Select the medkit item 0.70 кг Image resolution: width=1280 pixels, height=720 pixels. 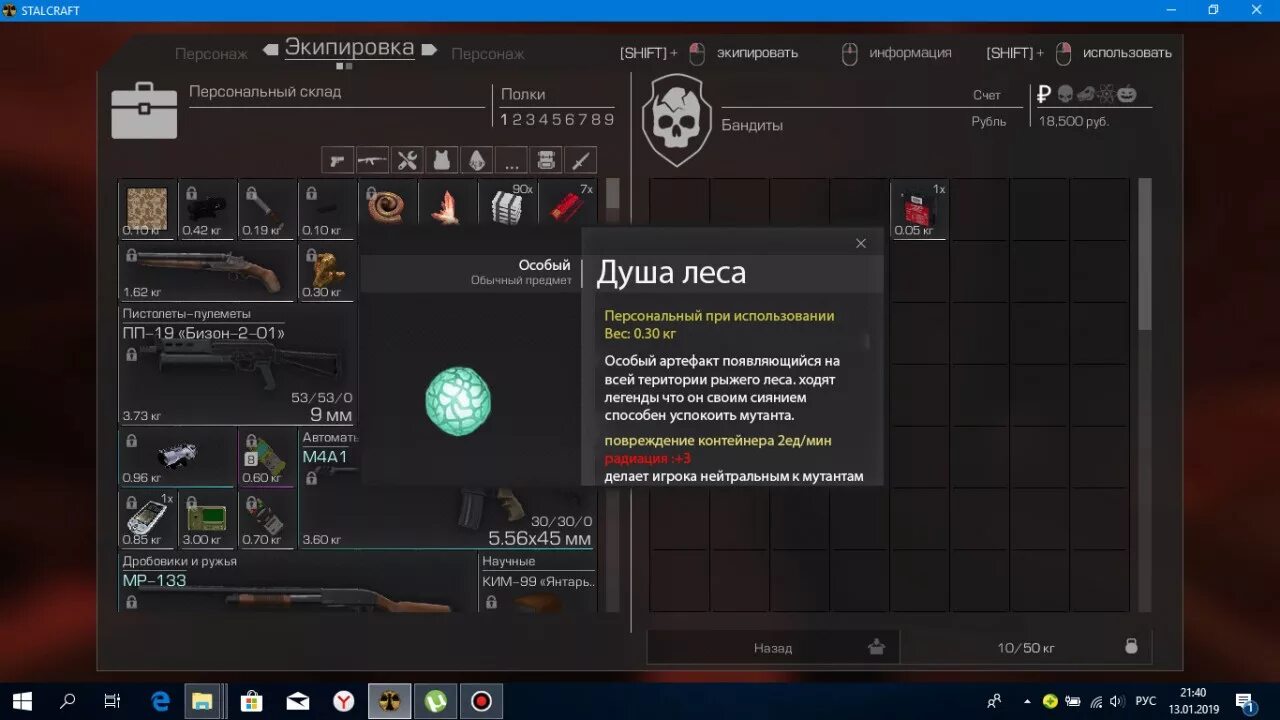(267, 519)
